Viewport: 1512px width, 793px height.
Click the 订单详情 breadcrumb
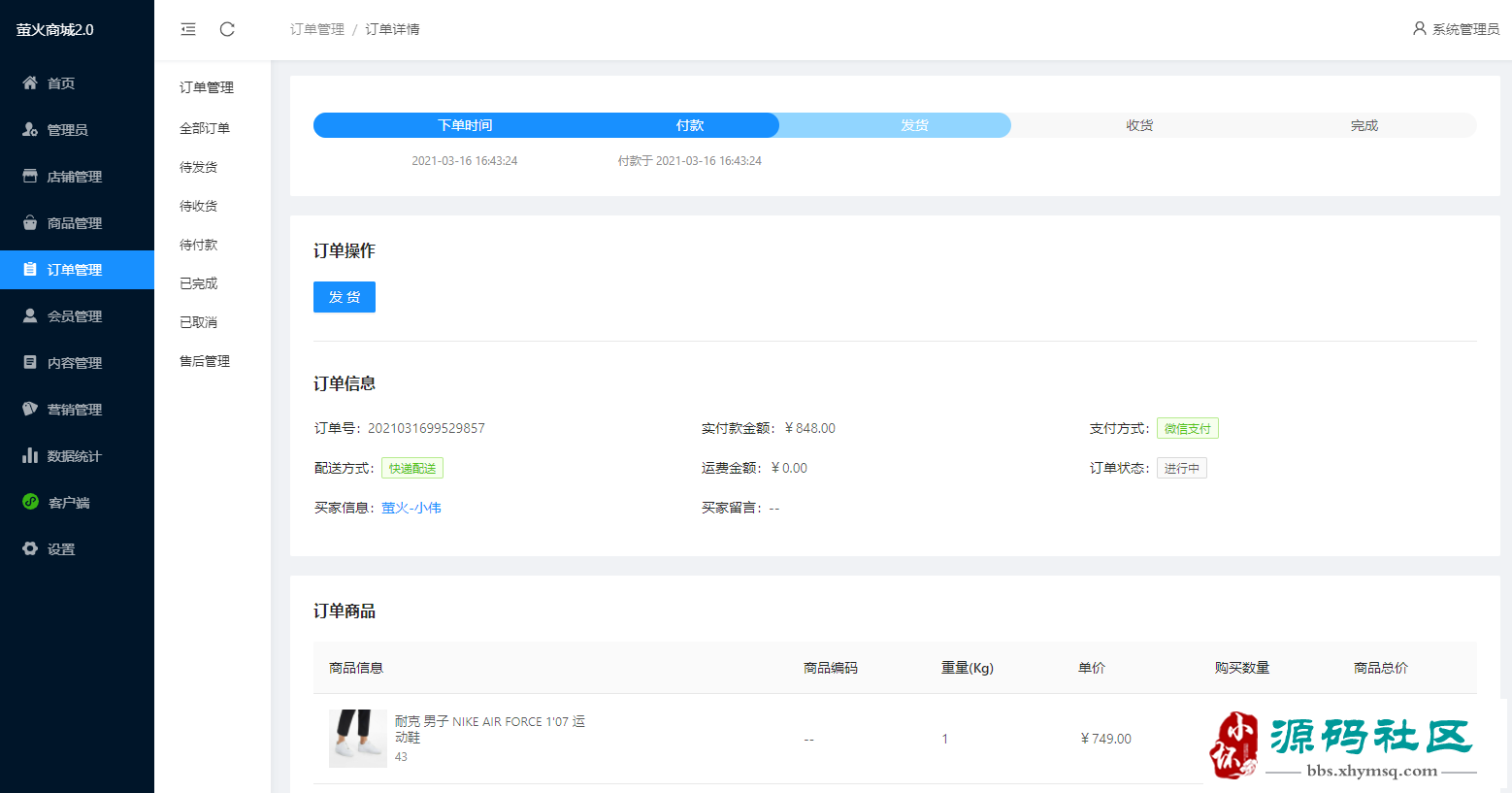(393, 29)
